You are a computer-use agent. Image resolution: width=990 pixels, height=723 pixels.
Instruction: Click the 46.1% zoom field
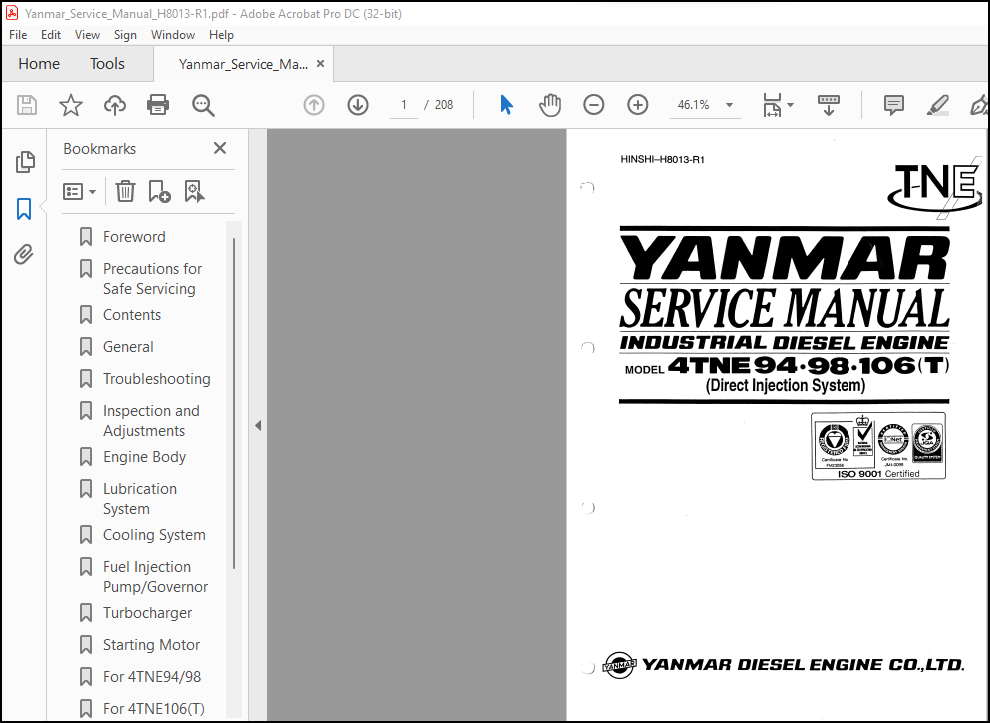click(693, 105)
